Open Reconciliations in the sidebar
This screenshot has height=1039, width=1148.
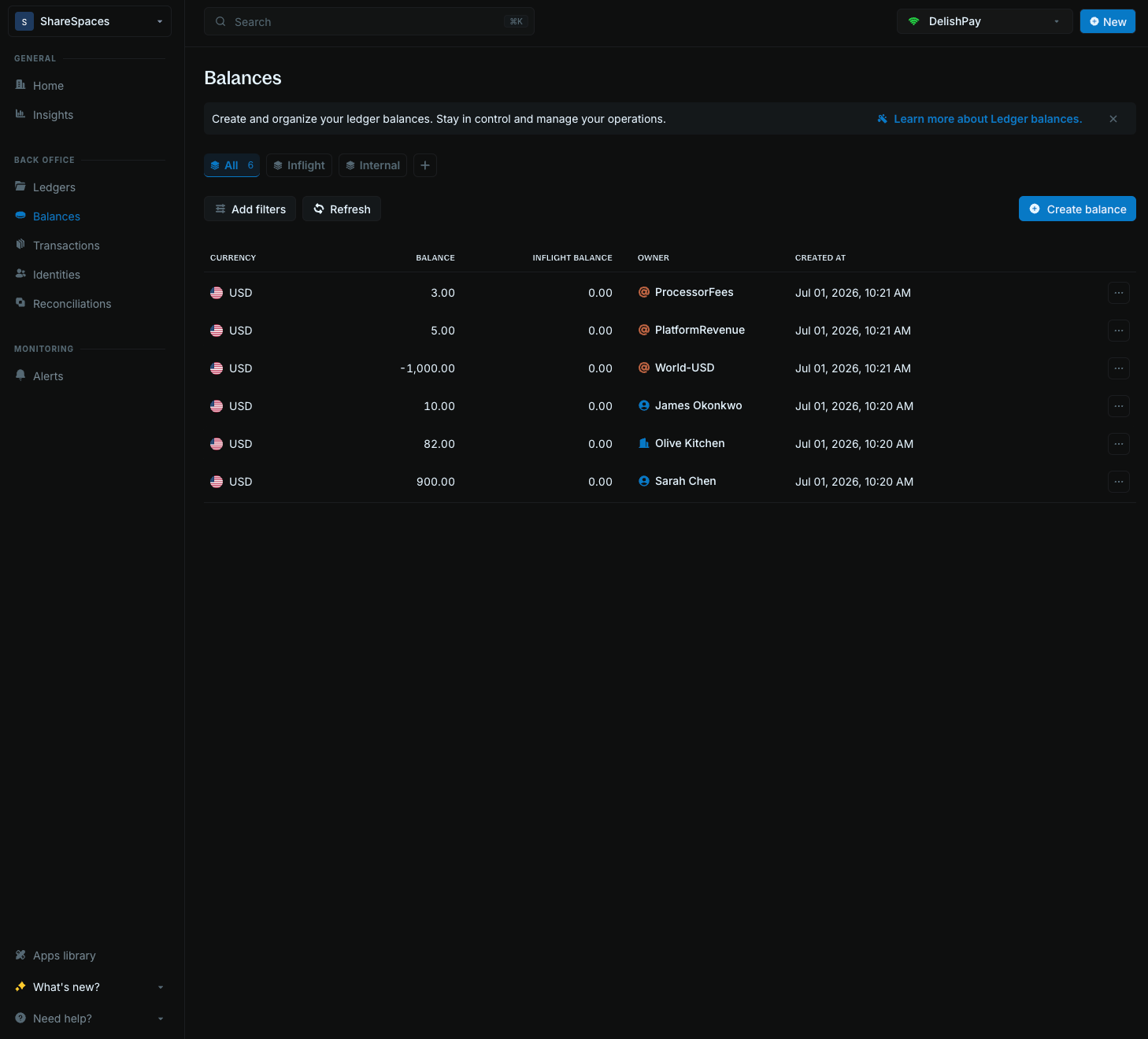[x=72, y=304]
